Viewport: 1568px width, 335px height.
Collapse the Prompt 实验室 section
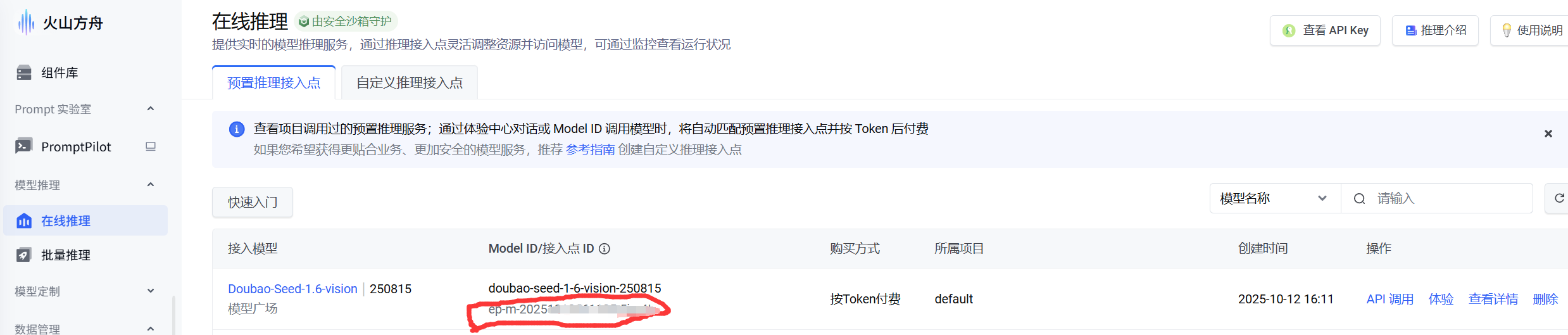(x=151, y=109)
